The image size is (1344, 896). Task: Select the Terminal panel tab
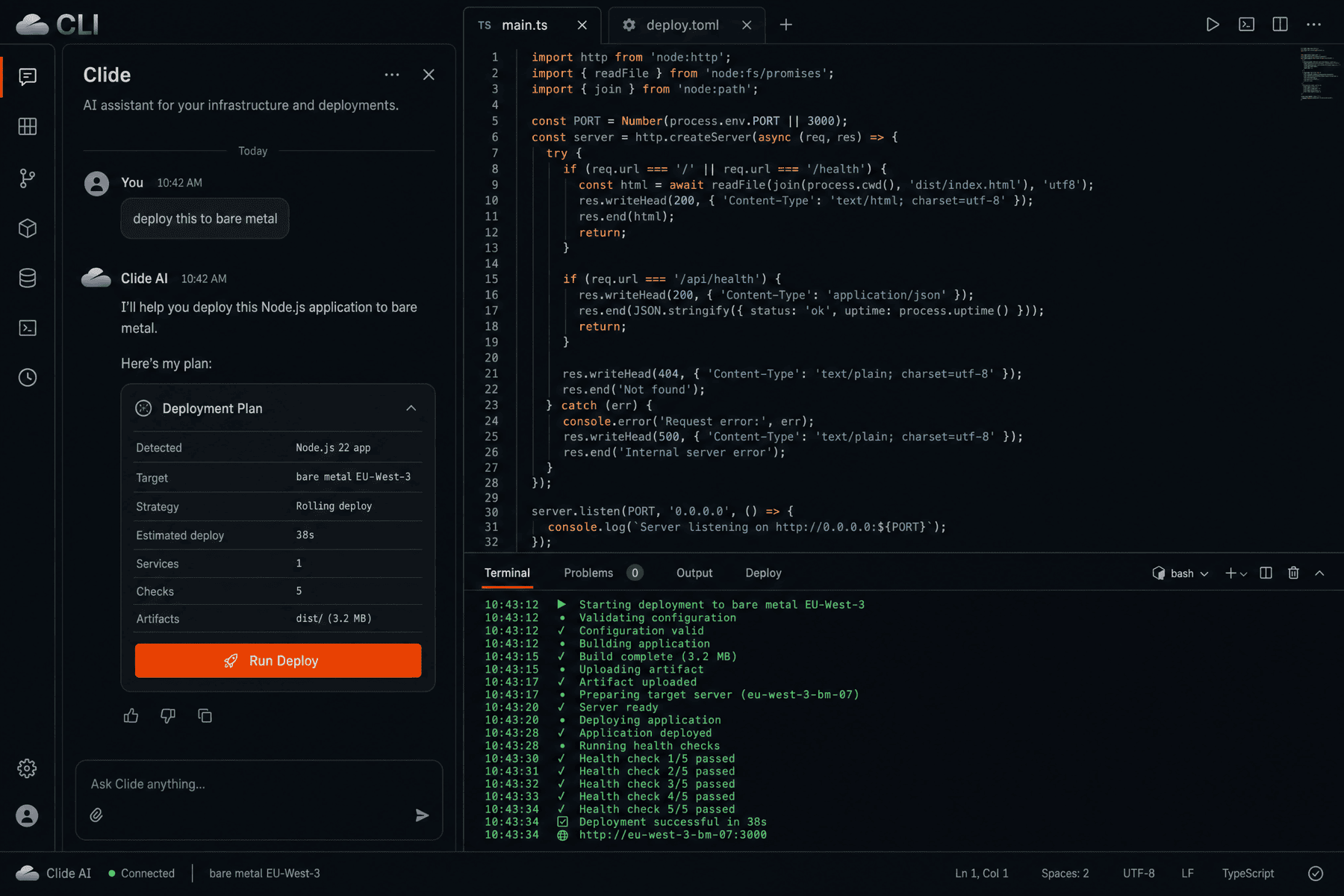507,573
